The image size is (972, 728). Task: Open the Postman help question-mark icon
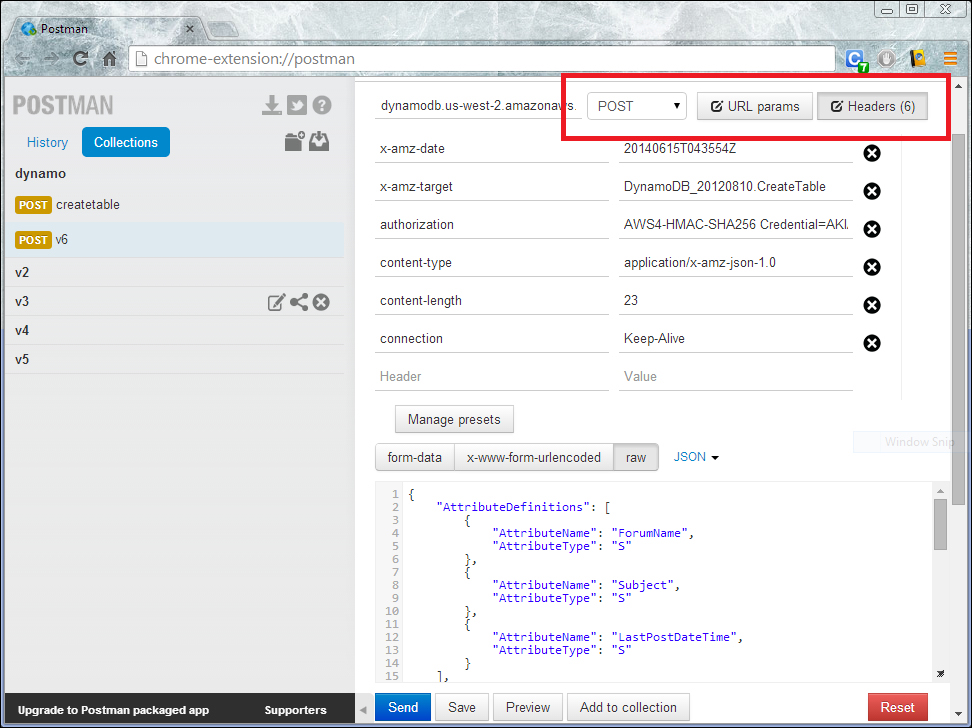coord(322,105)
